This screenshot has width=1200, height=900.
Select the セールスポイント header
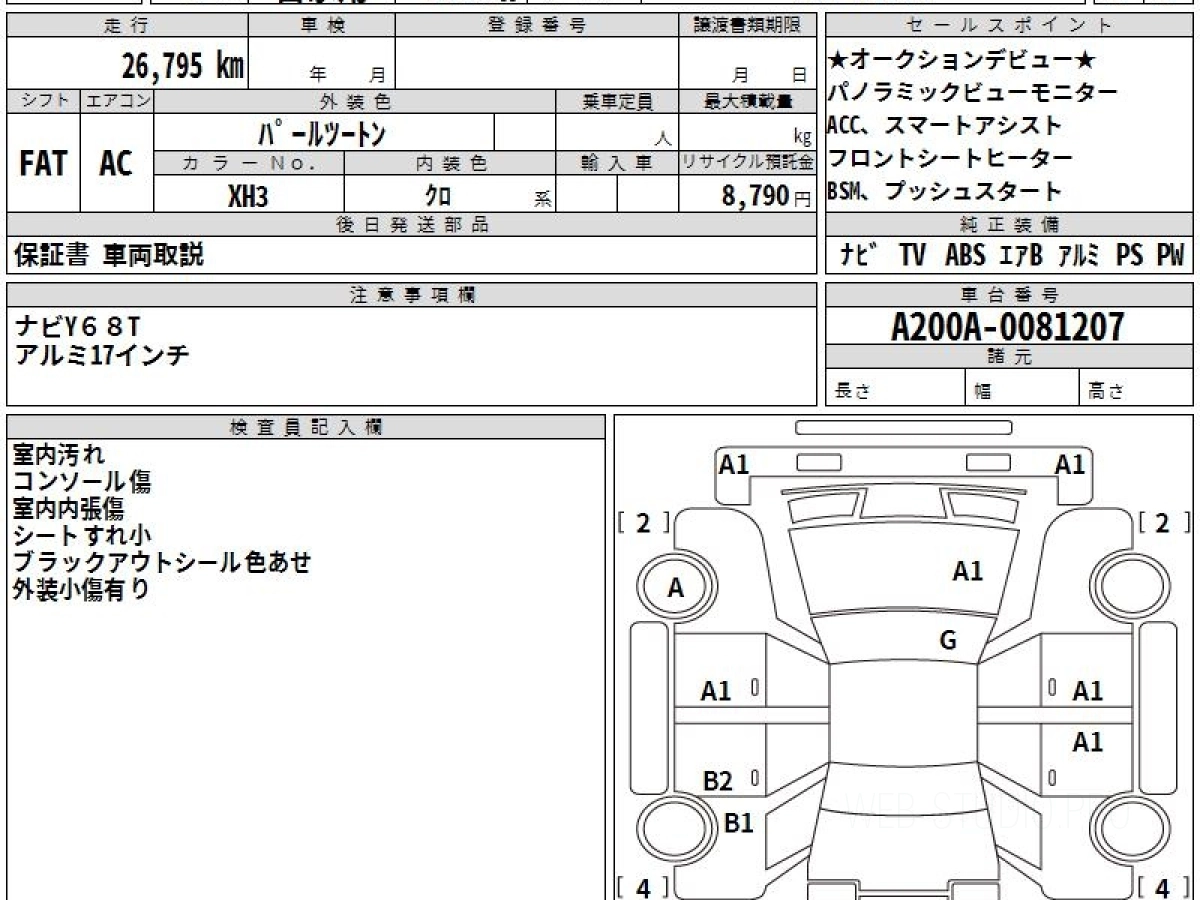click(x=1009, y=26)
